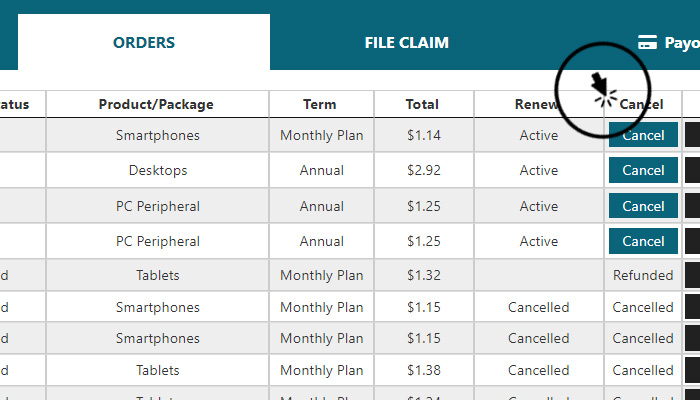Cancel the Desktops annual order
Screen dimensions: 700x400
point(643,170)
